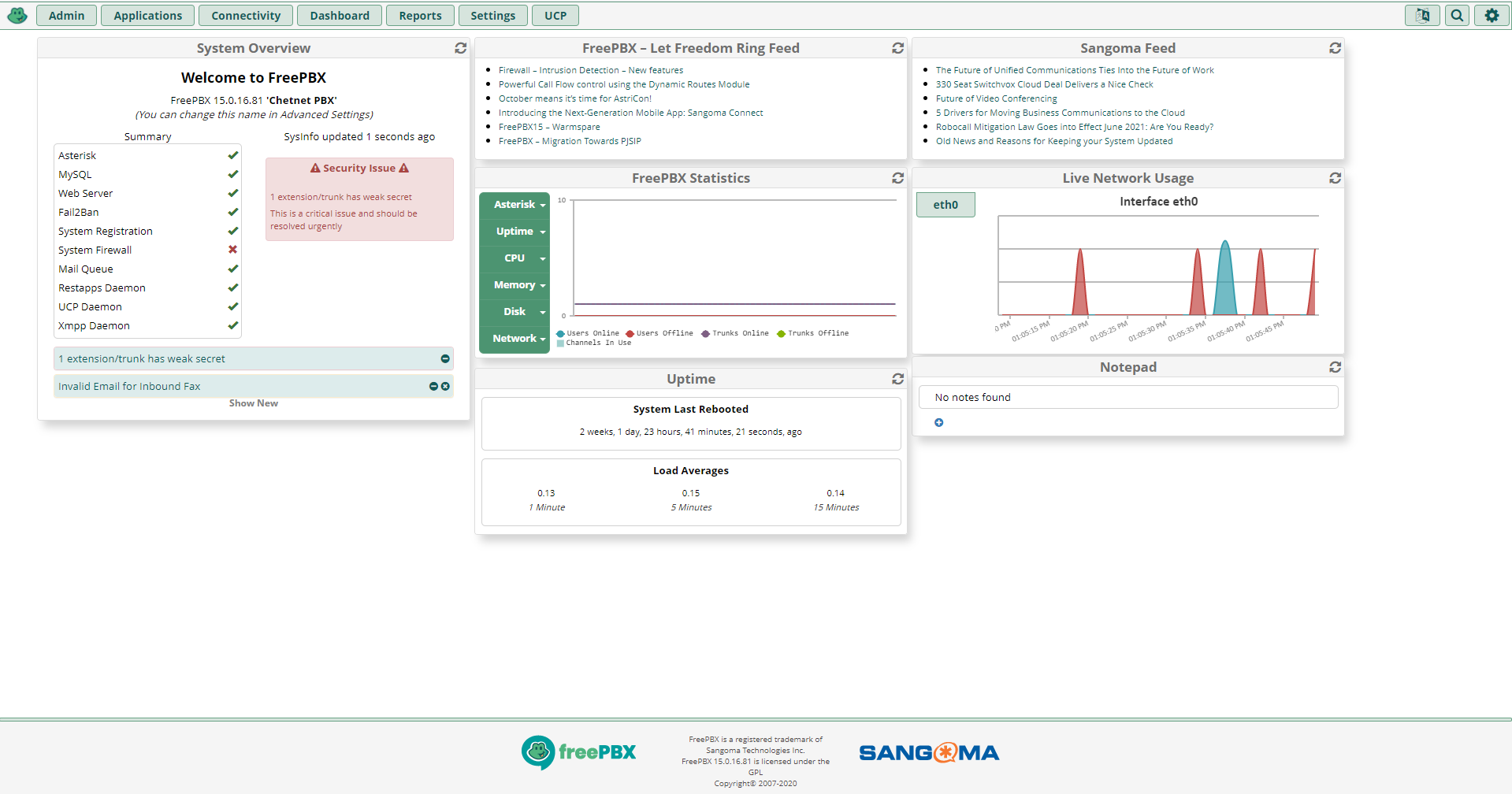Expand the Asterisk statistics dropdown
Viewport: 1512px width, 794px height.
(x=515, y=205)
